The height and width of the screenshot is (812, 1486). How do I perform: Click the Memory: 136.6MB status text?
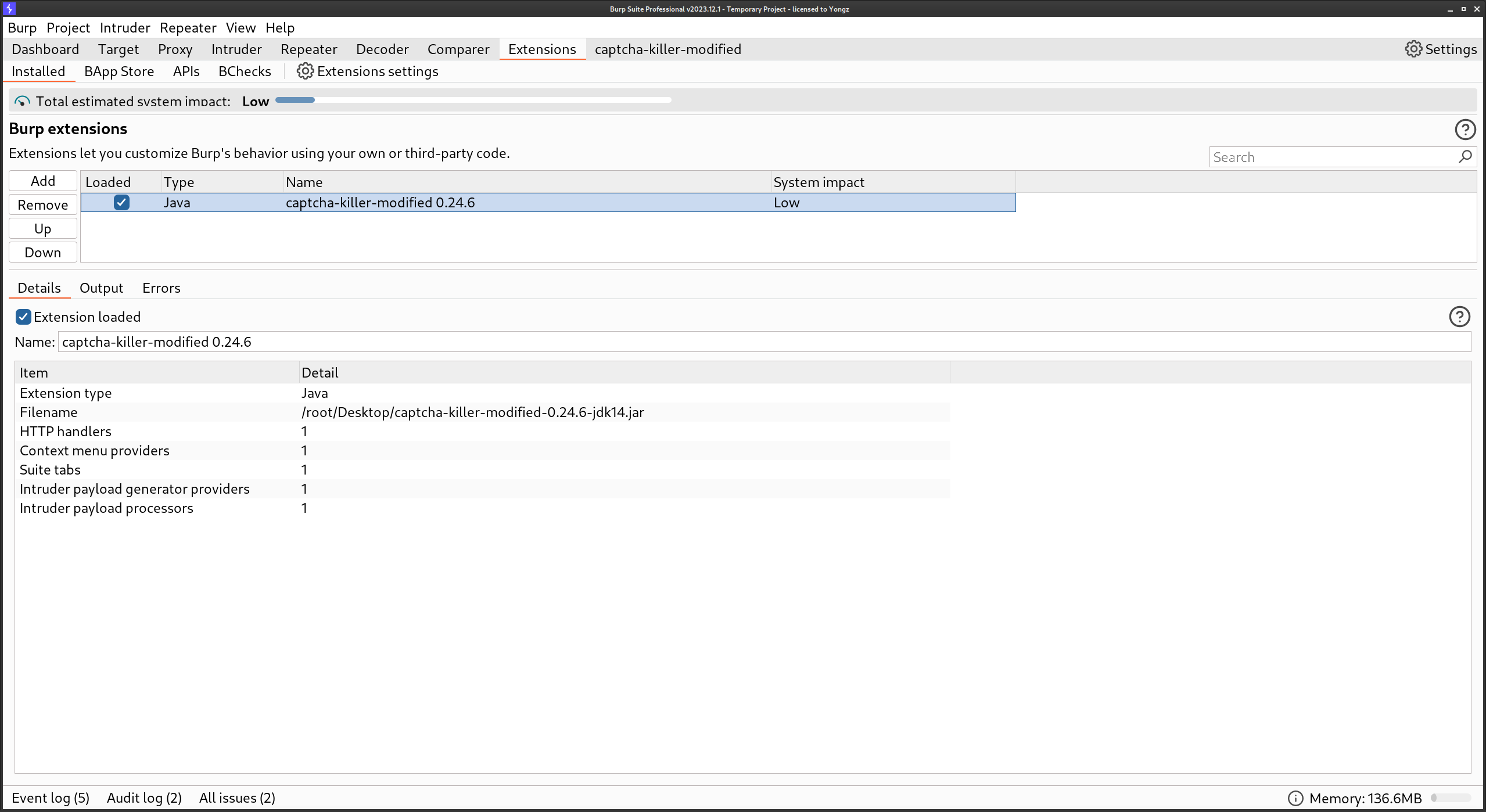tap(1365, 798)
